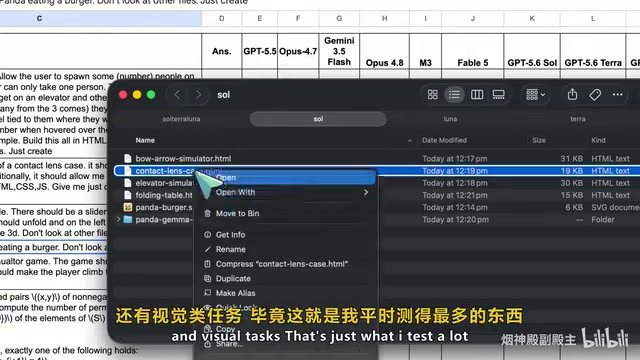Choose Rename in context menu
Screen dimensions: 640x360
coord(231,249)
